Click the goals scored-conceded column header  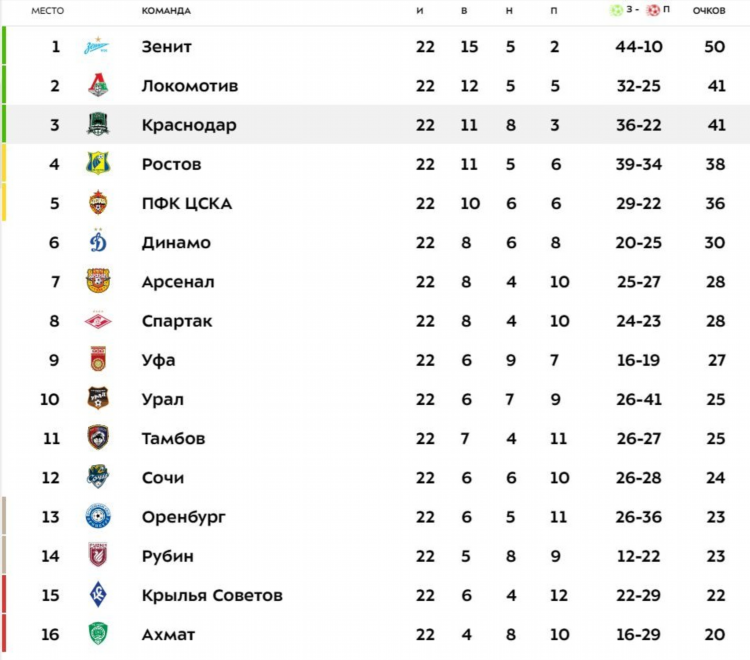pos(640,10)
